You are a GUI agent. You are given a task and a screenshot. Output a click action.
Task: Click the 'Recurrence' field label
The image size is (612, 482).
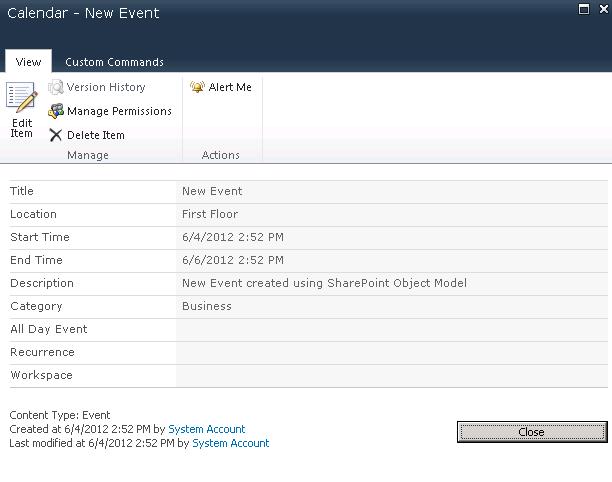pyautogui.click(x=42, y=352)
